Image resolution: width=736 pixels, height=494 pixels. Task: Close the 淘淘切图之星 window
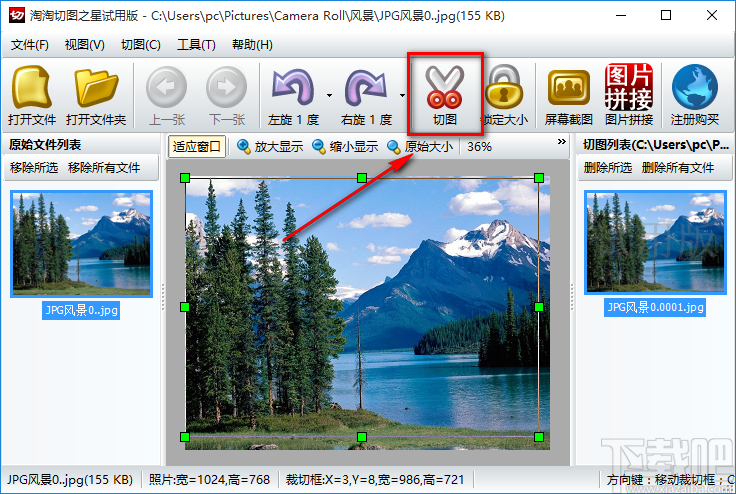pos(712,15)
